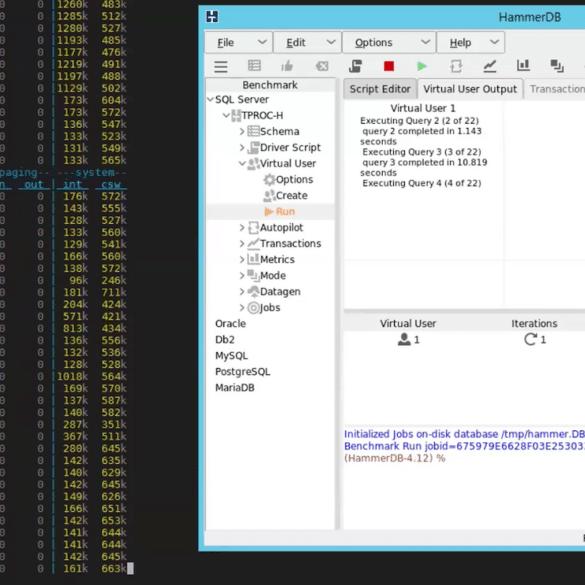
Task: Switch to the Virtual User Output tab
Action: pyautogui.click(x=470, y=89)
